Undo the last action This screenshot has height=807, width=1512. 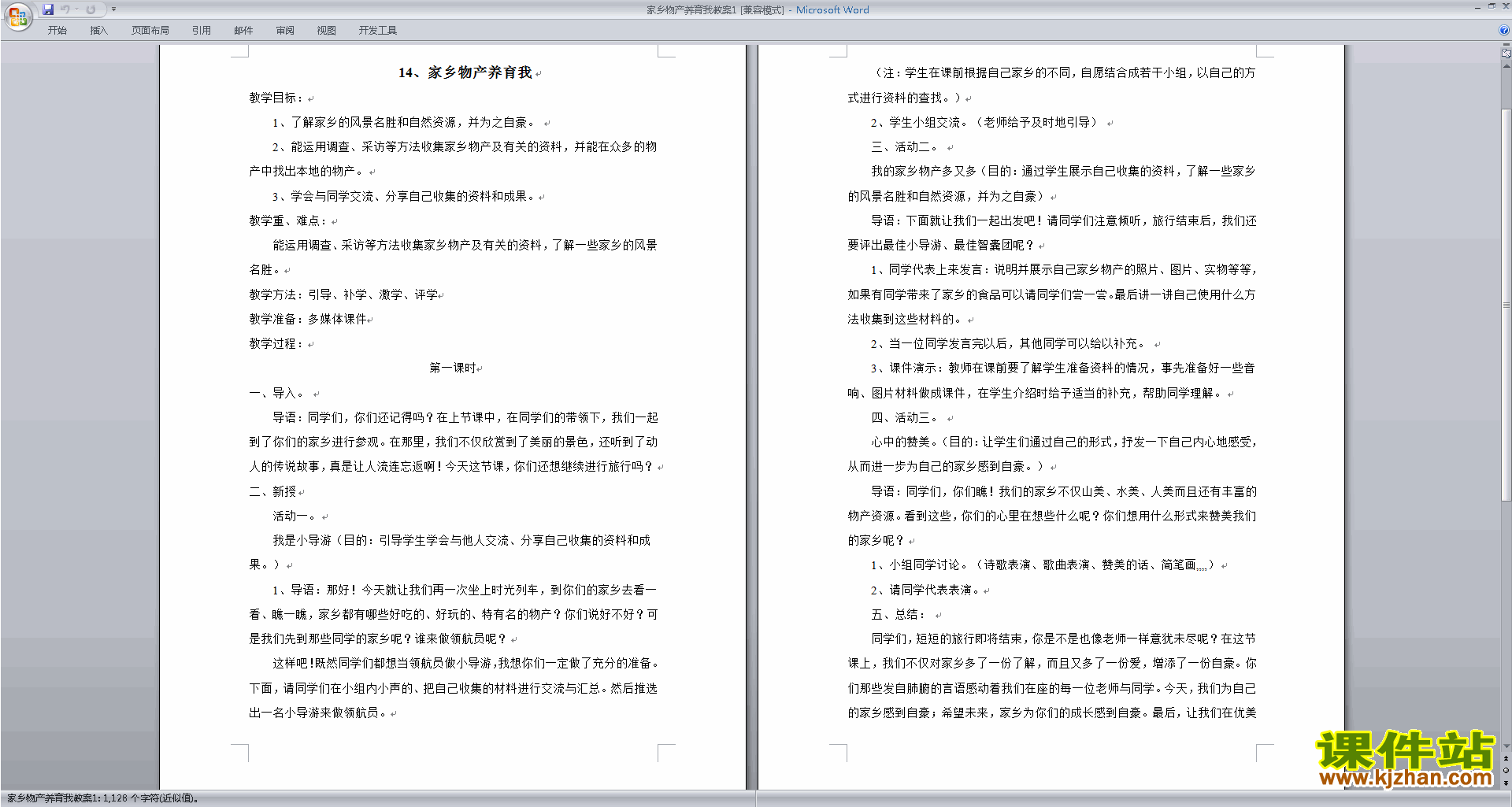[65, 9]
